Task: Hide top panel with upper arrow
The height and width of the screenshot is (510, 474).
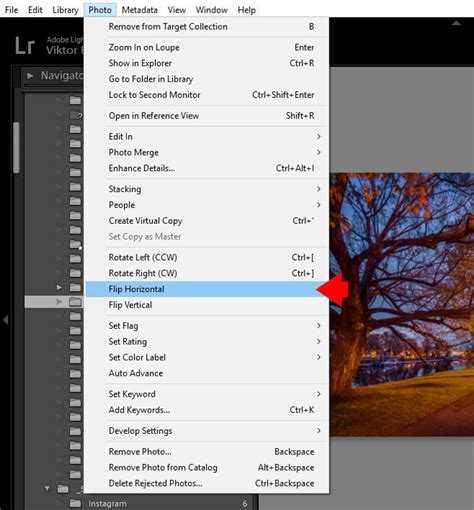Action: [456, 23]
